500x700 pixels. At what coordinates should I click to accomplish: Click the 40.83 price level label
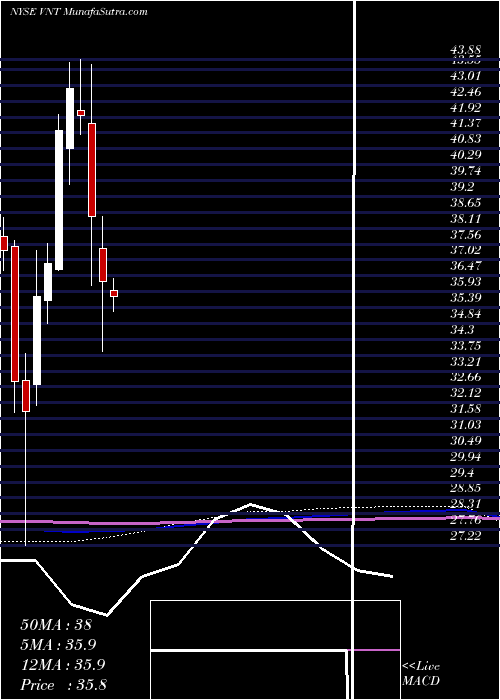(x=466, y=139)
